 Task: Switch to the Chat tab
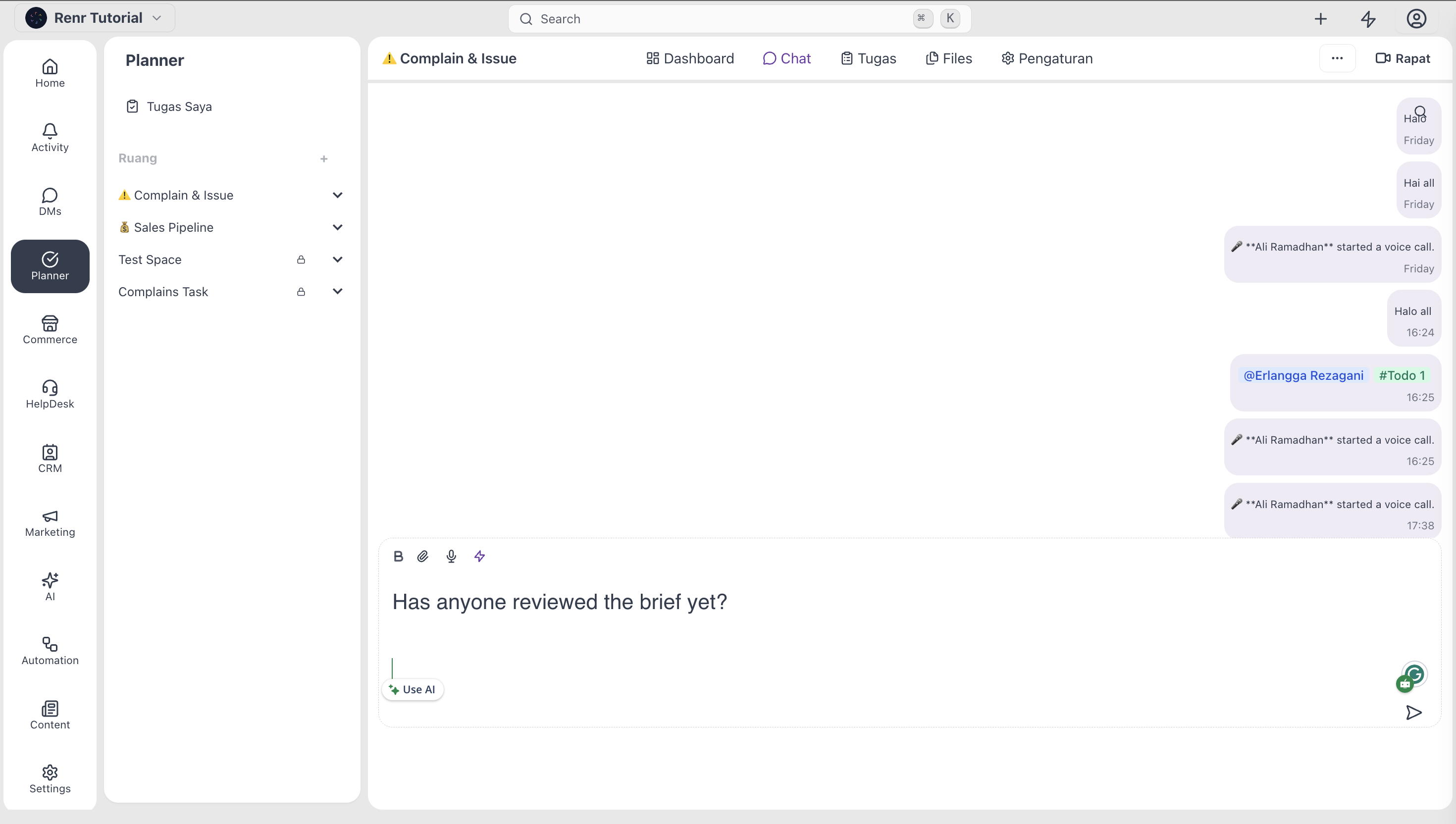click(x=786, y=58)
